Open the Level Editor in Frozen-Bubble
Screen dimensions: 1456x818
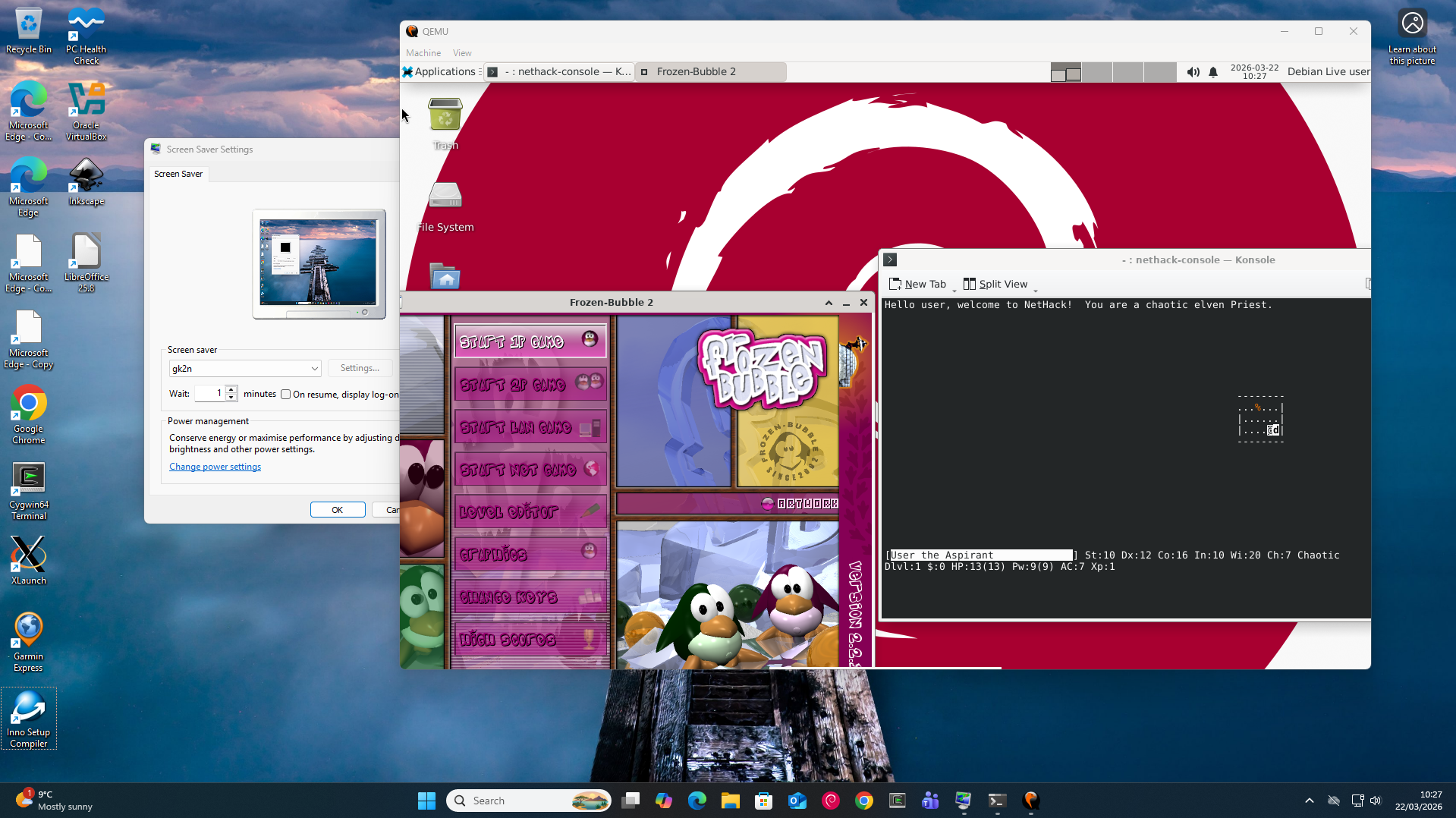pyautogui.click(x=530, y=512)
